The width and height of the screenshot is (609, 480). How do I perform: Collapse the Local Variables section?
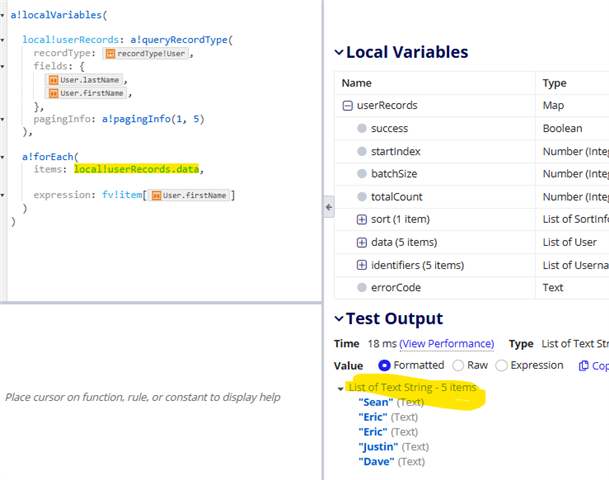pos(339,53)
